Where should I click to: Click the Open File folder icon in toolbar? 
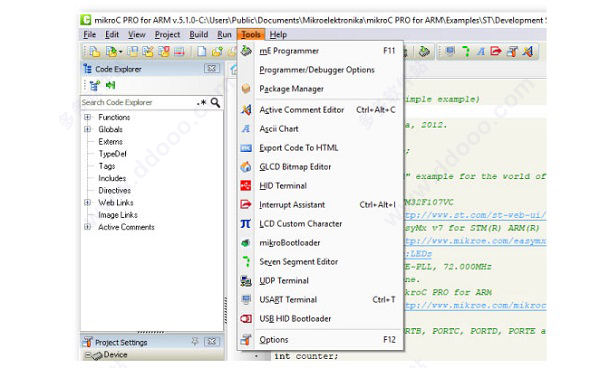tap(217, 51)
